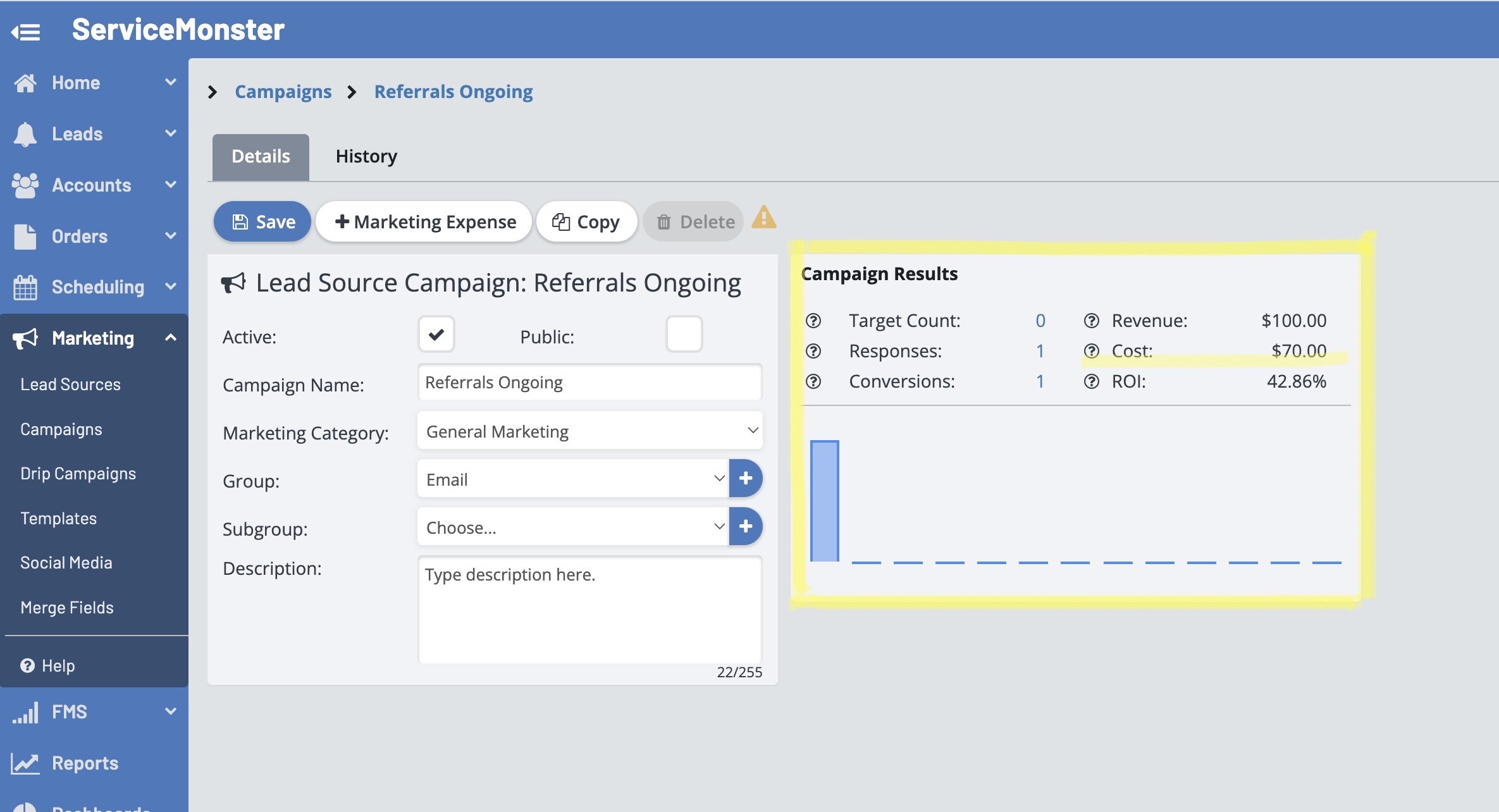Click the Save button
This screenshot has width=1499, height=812.
pos(262,222)
